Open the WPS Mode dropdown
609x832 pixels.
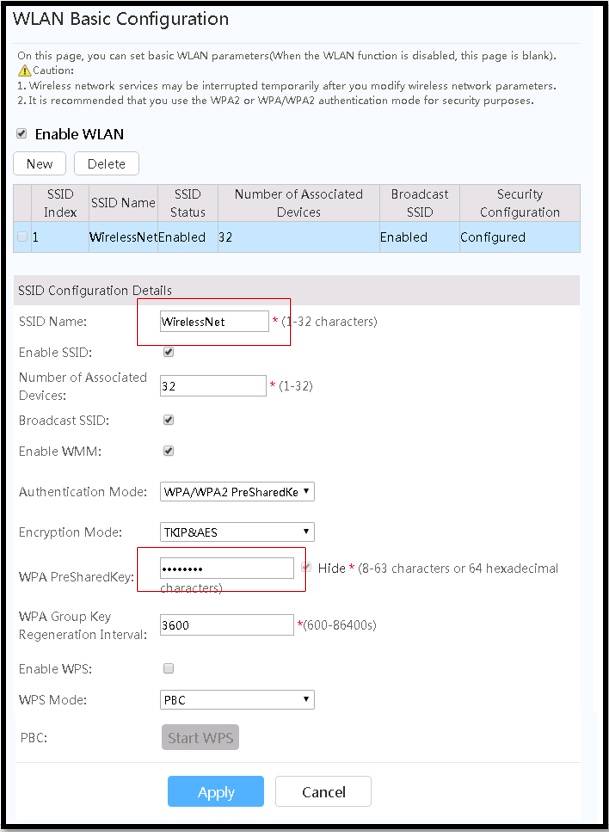coord(237,700)
